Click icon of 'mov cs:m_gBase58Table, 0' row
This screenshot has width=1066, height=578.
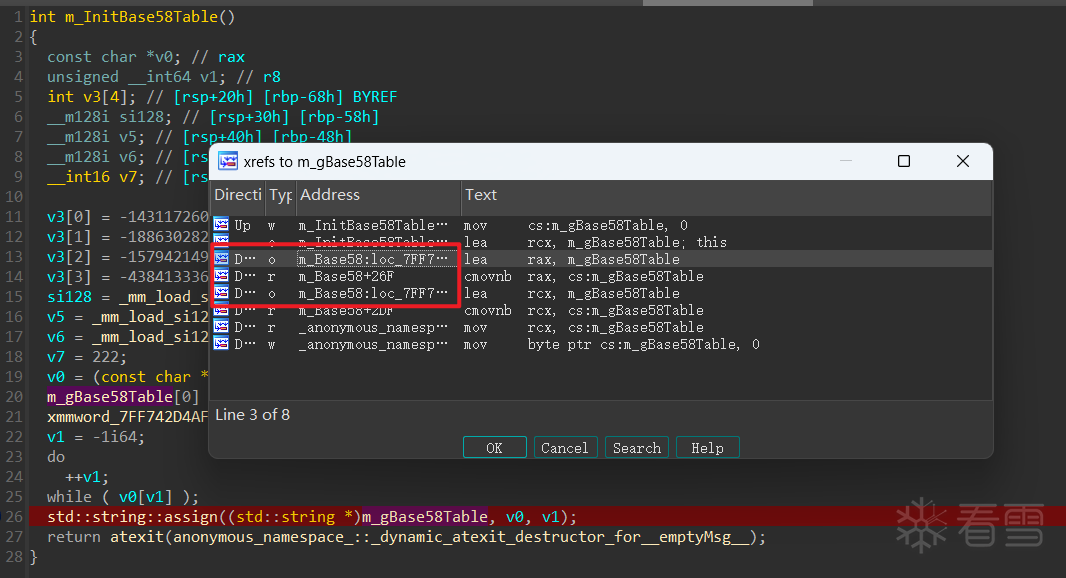pyautogui.click(x=222, y=225)
